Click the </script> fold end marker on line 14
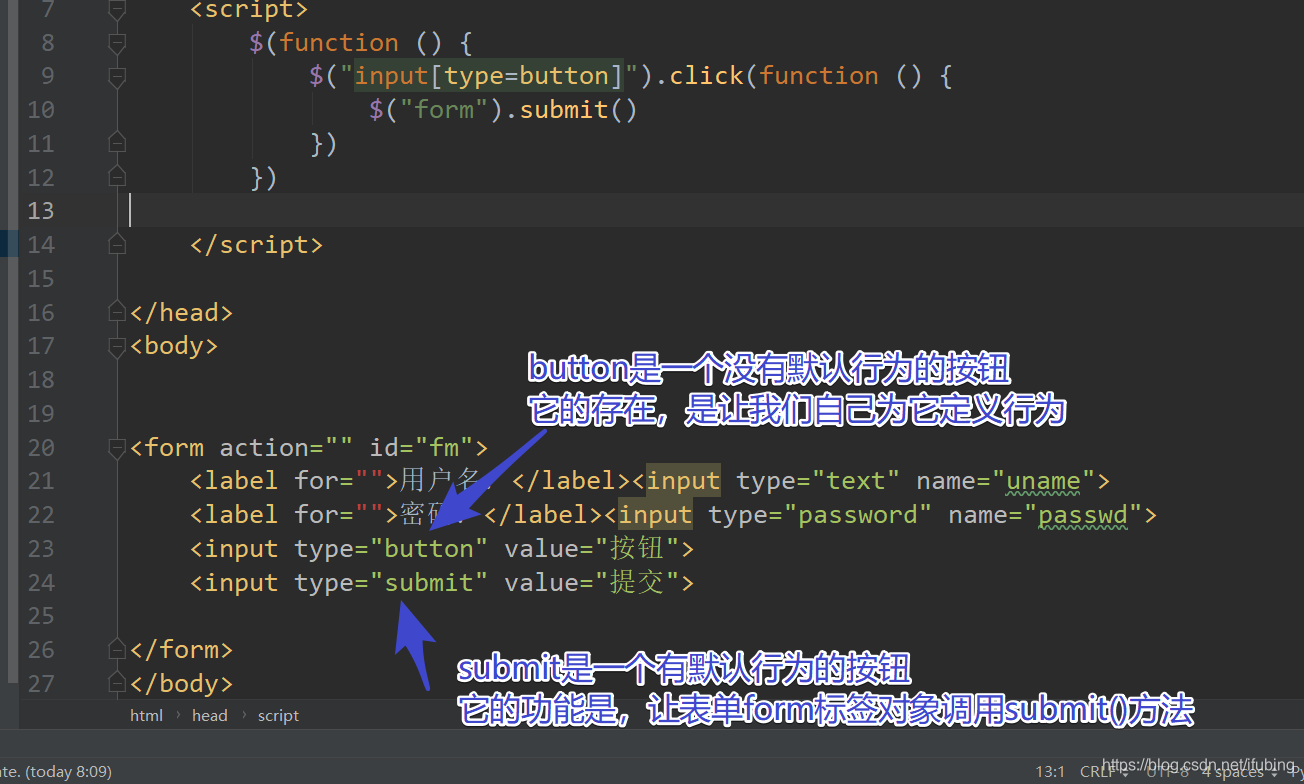 [117, 245]
